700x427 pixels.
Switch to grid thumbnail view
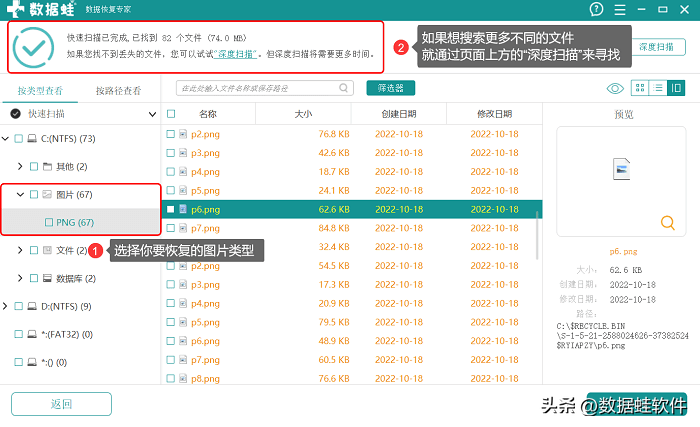(640, 88)
